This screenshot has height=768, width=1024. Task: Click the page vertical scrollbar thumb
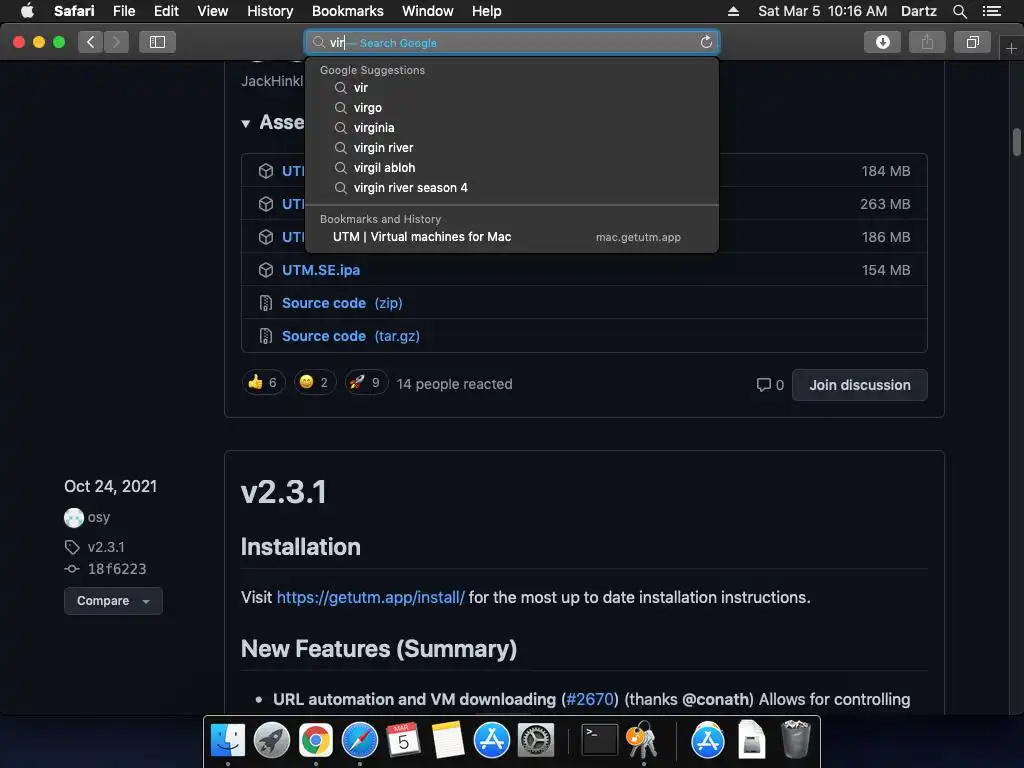click(x=1016, y=142)
